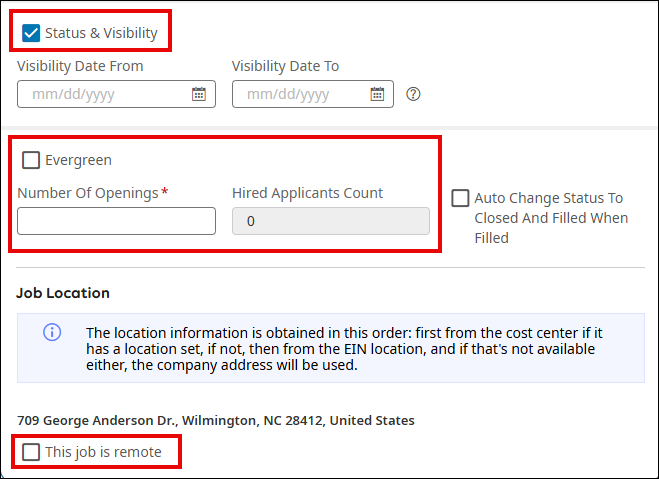Viewport: 659px width, 479px height.
Task: Click the Visibility Date From label
Action: [x=80, y=66]
